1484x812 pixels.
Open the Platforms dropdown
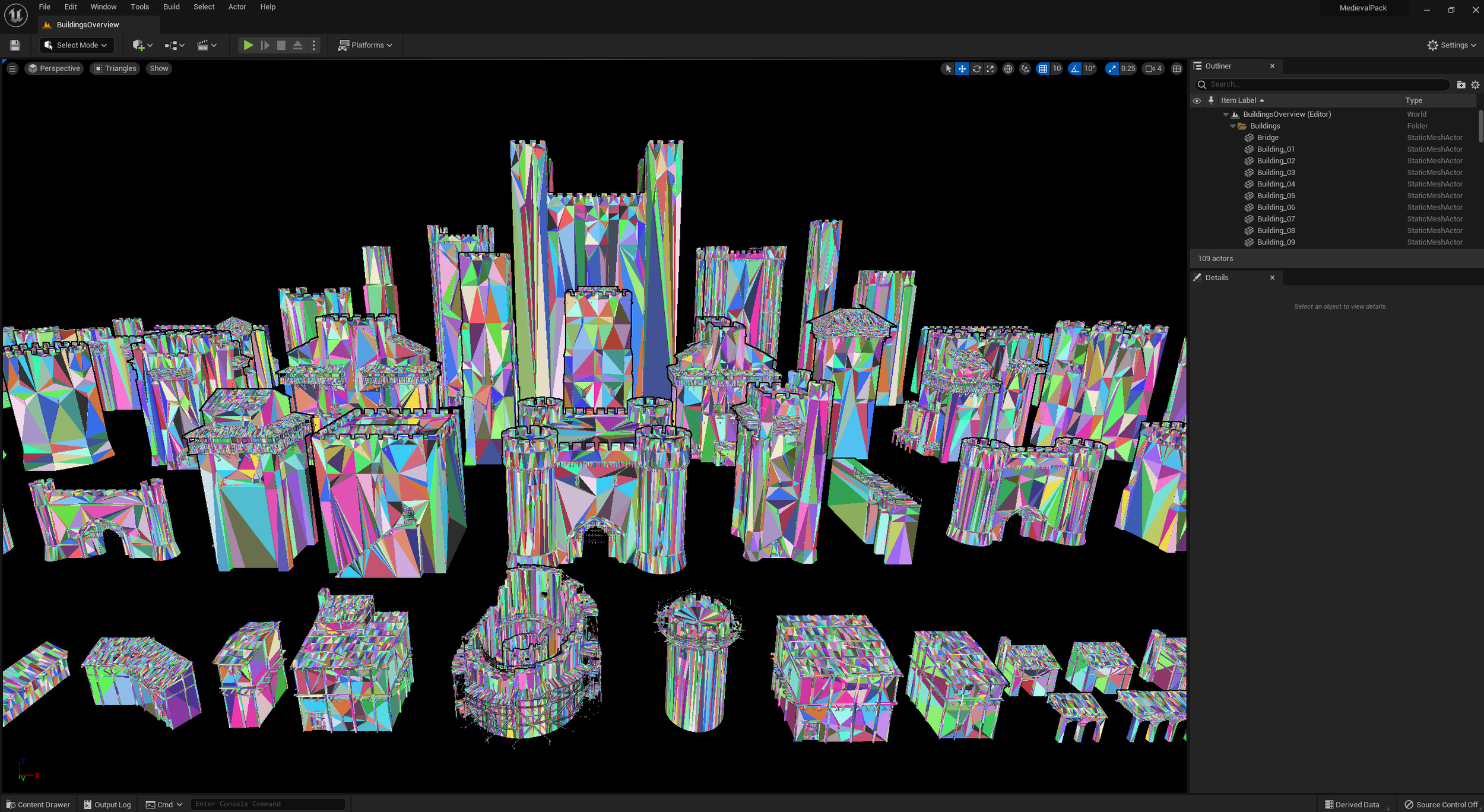[x=365, y=45]
